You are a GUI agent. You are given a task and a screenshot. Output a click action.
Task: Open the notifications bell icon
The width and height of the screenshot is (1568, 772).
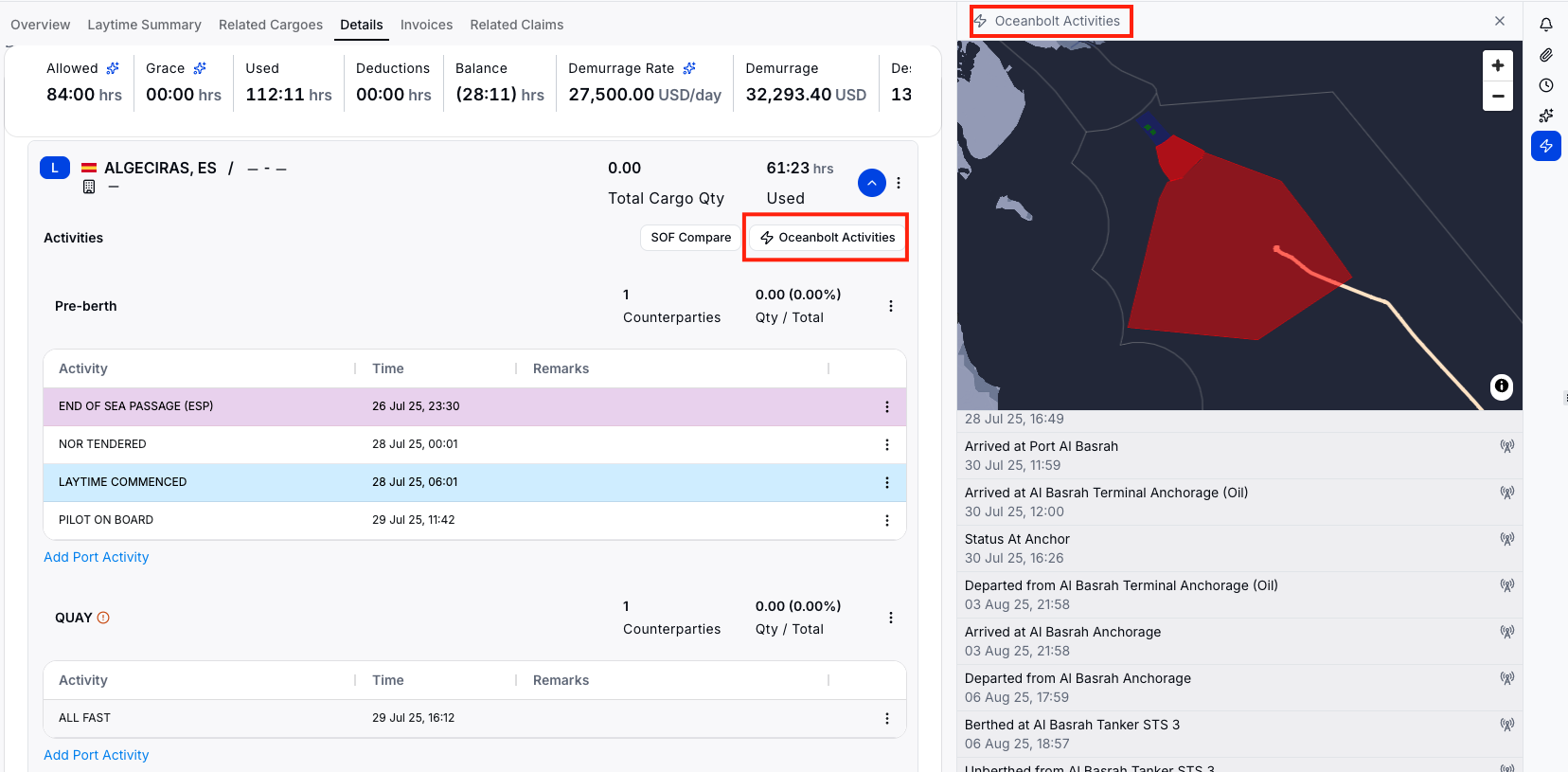coord(1545,25)
